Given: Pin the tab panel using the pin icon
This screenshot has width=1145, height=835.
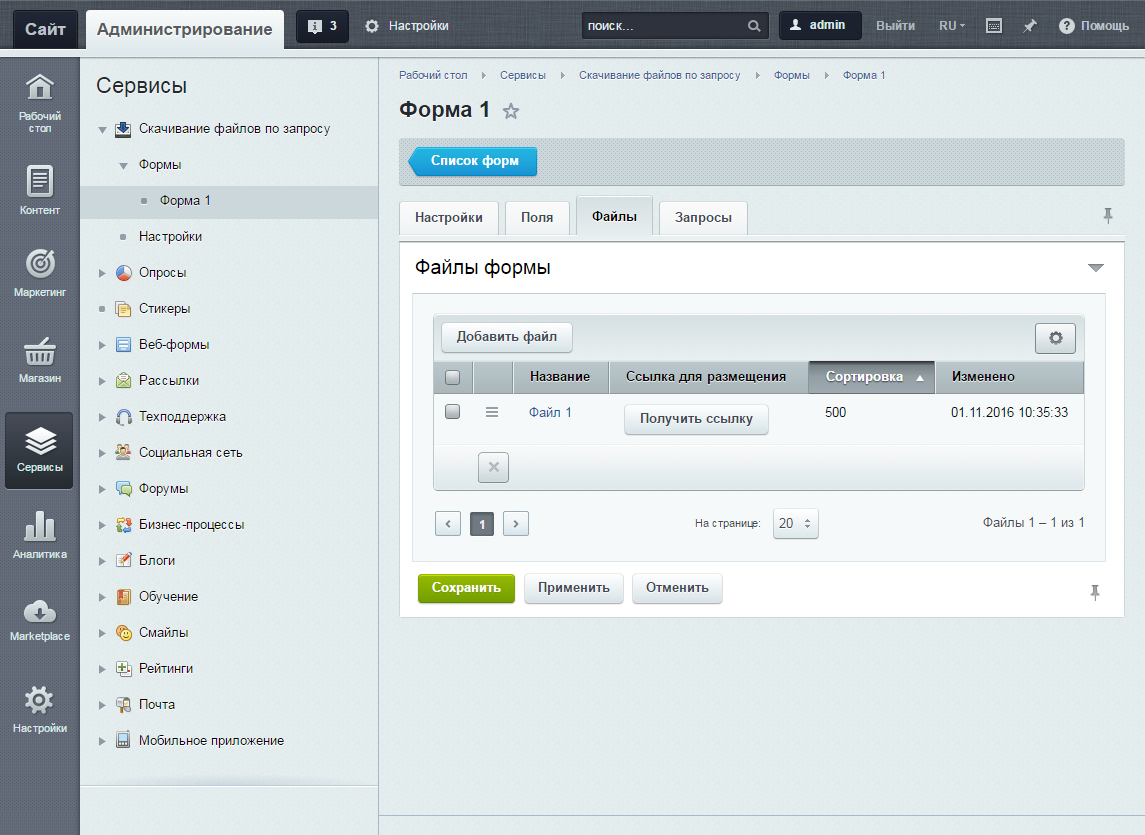Looking at the screenshot, I should coord(1108,216).
